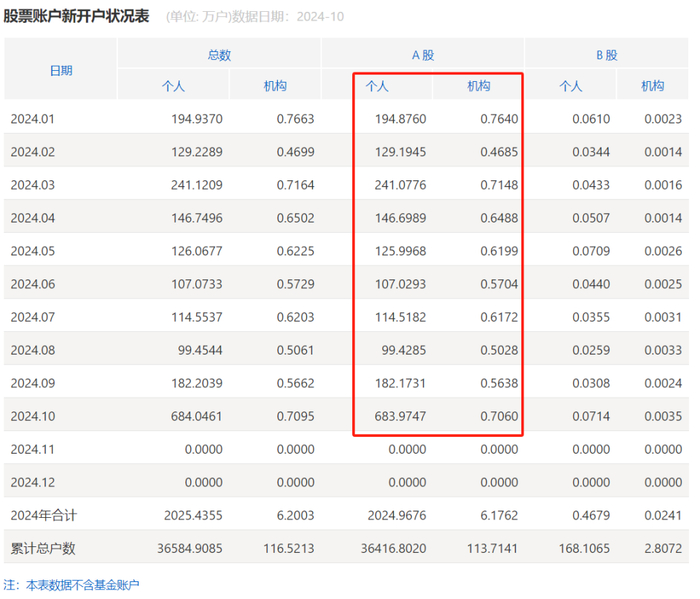
Task: Click value 182.1731 in 2024.09 row
Action: click(x=400, y=383)
